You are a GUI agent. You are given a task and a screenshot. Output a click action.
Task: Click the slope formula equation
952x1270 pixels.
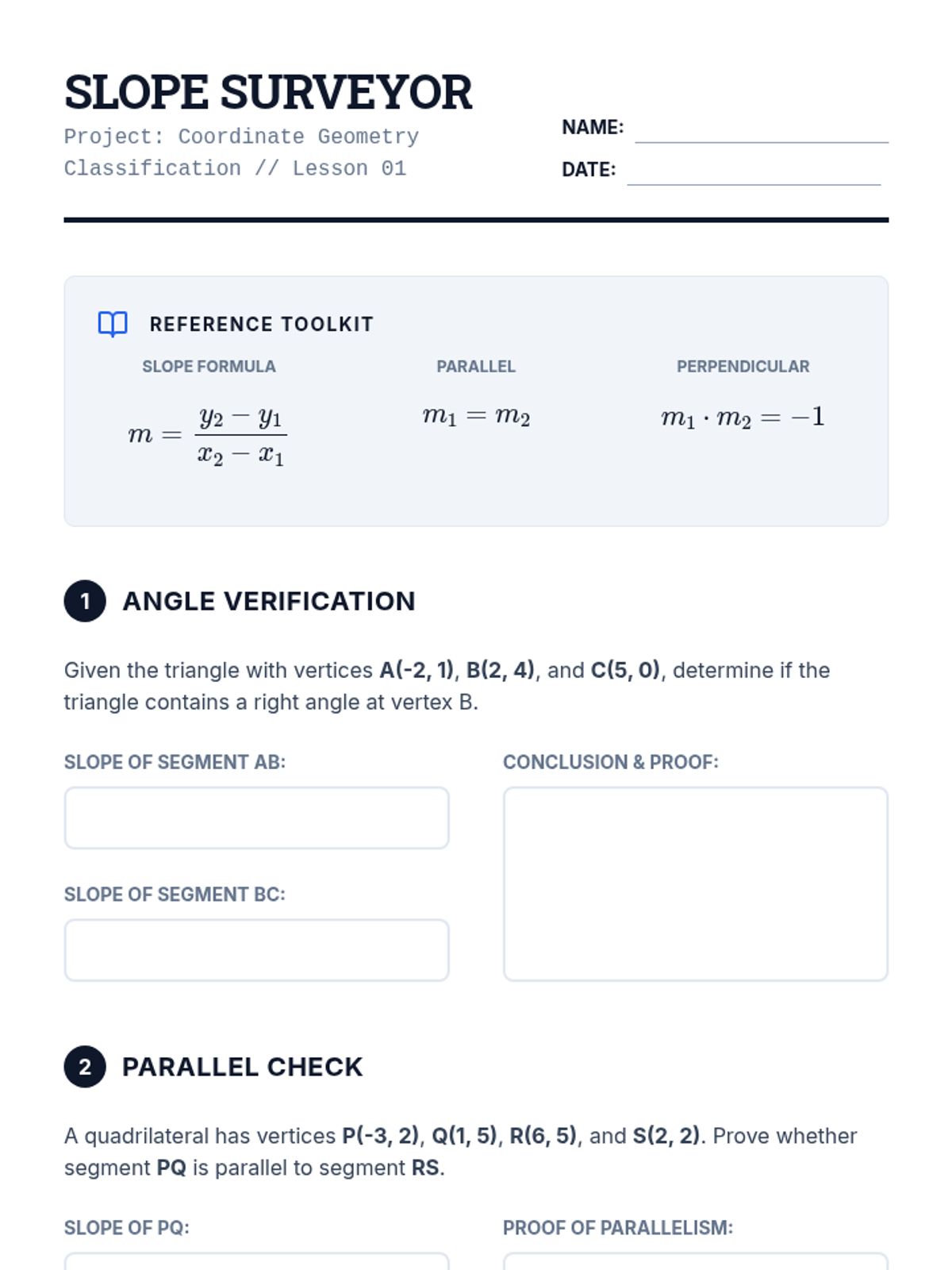208,435
